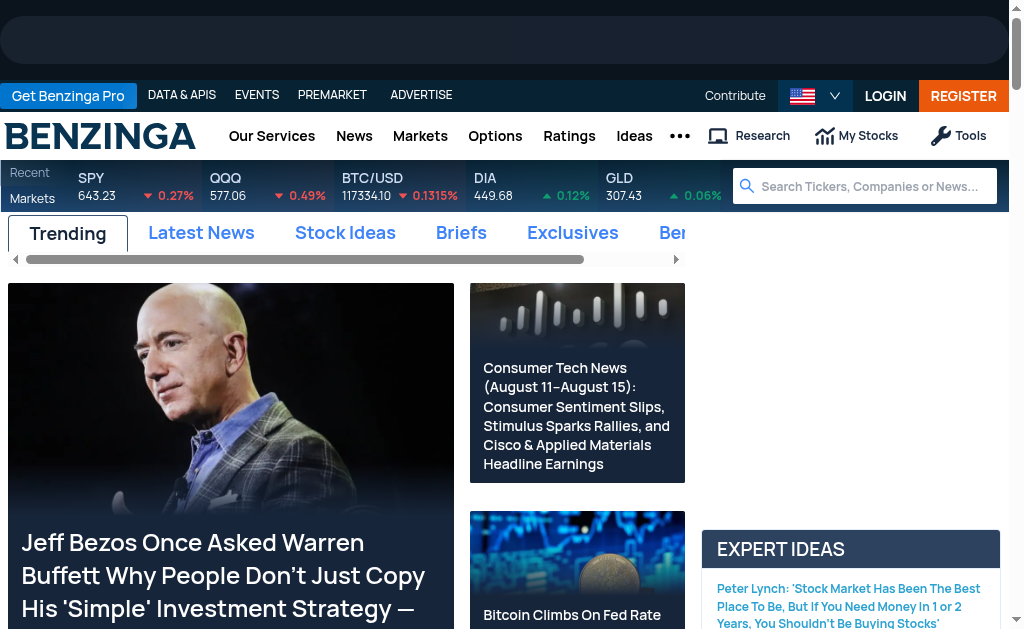The height and width of the screenshot is (629, 1024).
Task: Click the LOGIN button
Action: click(x=886, y=96)
